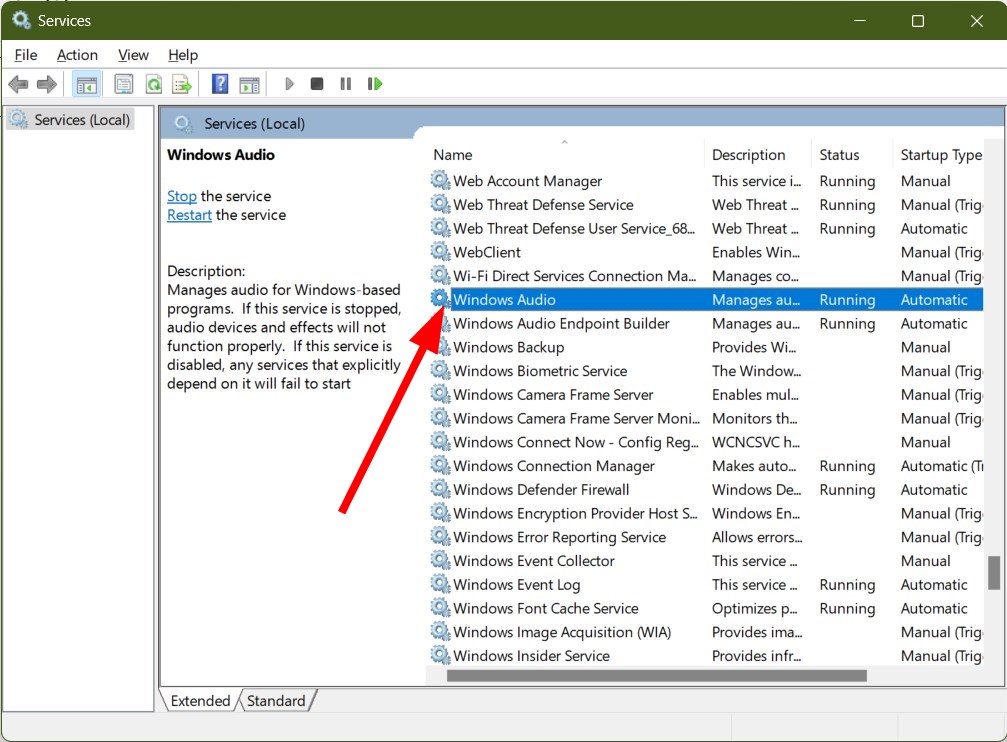Viewport: 1007px width, 742px height.
Task: Switch to the Standard tab
Action: click(x=276, y=701)
